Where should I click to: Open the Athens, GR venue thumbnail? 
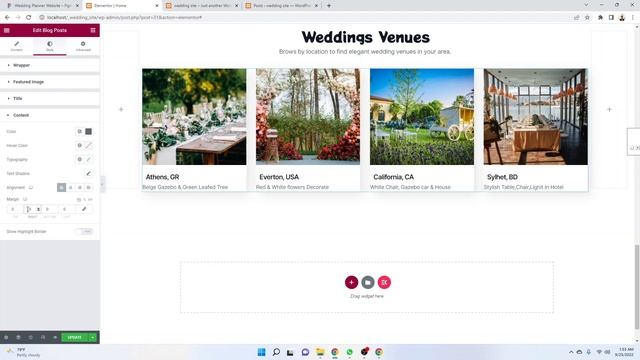[194, 117]
